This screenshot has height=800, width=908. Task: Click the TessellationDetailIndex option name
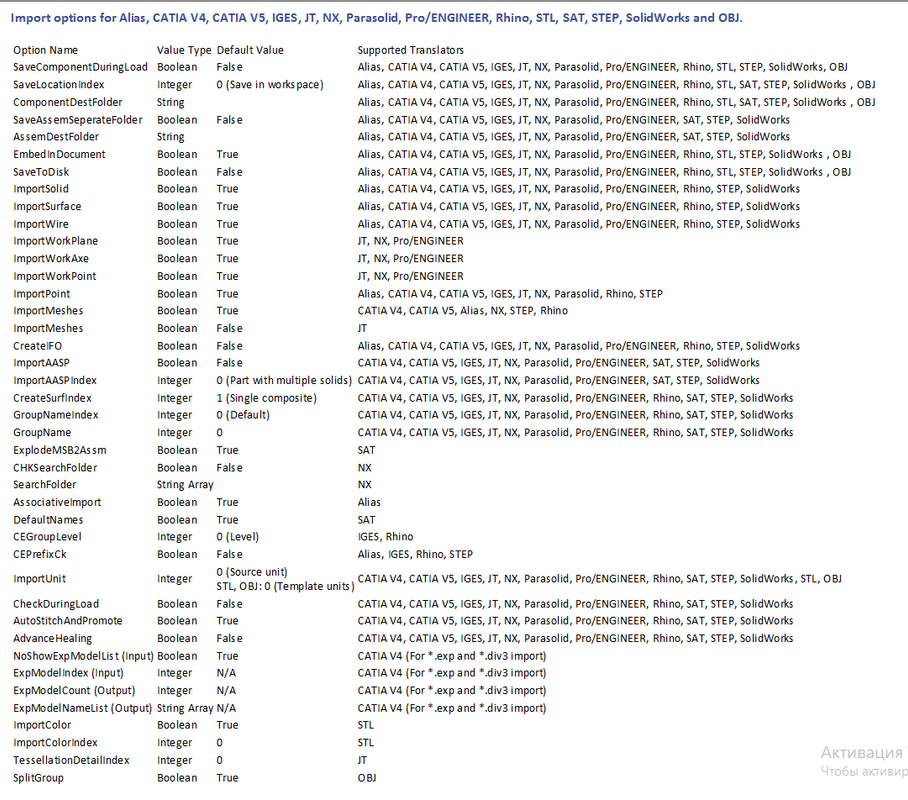[71, 760]
